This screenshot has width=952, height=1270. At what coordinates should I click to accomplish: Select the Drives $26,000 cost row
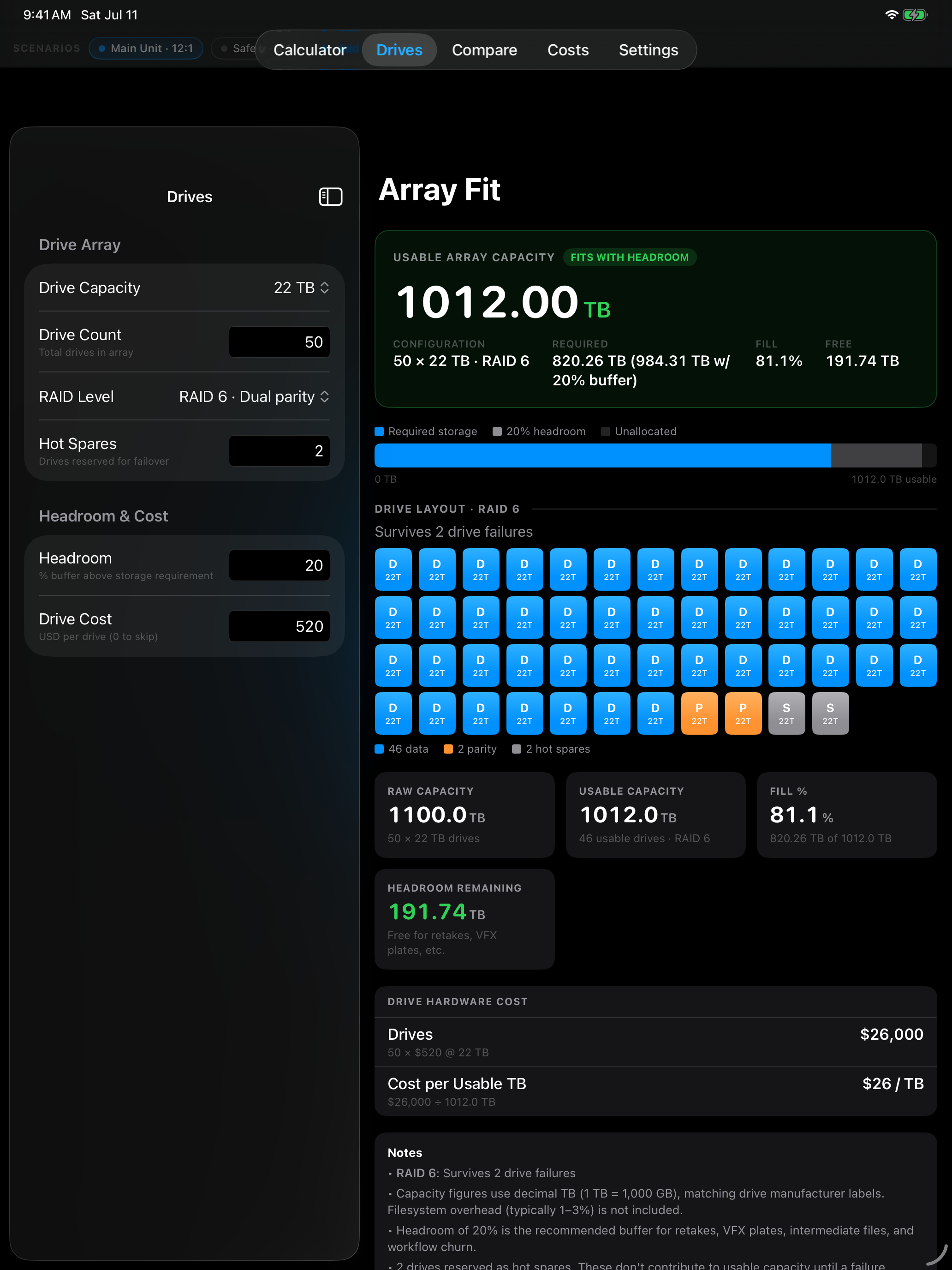tap(656, 1042)
